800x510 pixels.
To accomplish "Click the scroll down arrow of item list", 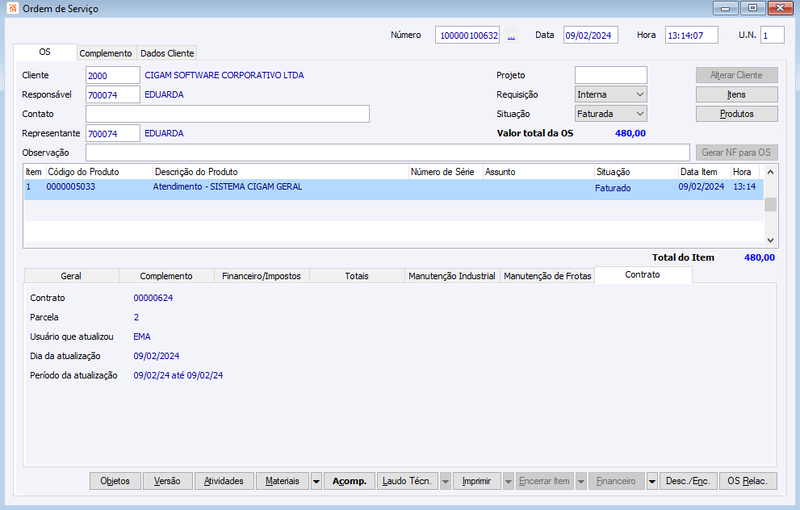I will click(770, 240).
